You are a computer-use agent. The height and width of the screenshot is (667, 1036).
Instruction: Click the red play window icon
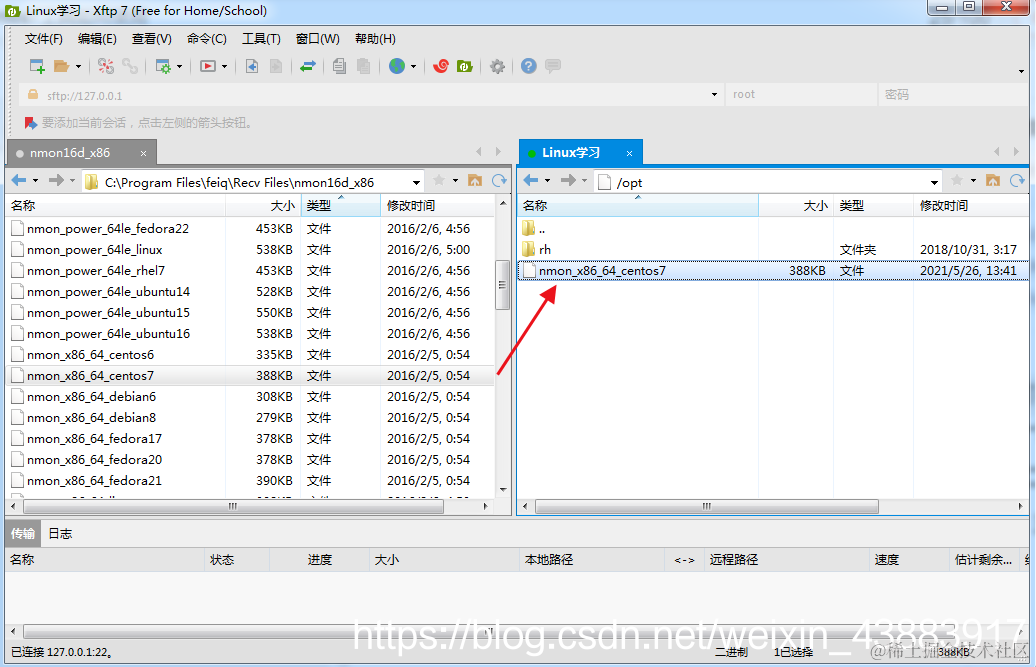pyautogui.click(x=208, y=66)
